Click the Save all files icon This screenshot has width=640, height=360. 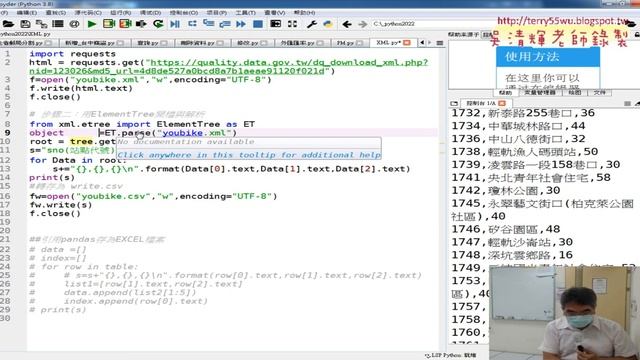[x=41, y=24]
